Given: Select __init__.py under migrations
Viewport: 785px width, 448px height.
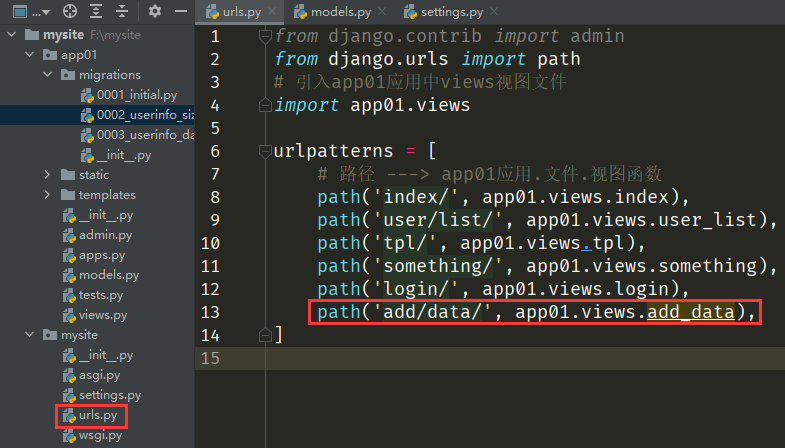Looking at the screenshot, I should (116, 155).
